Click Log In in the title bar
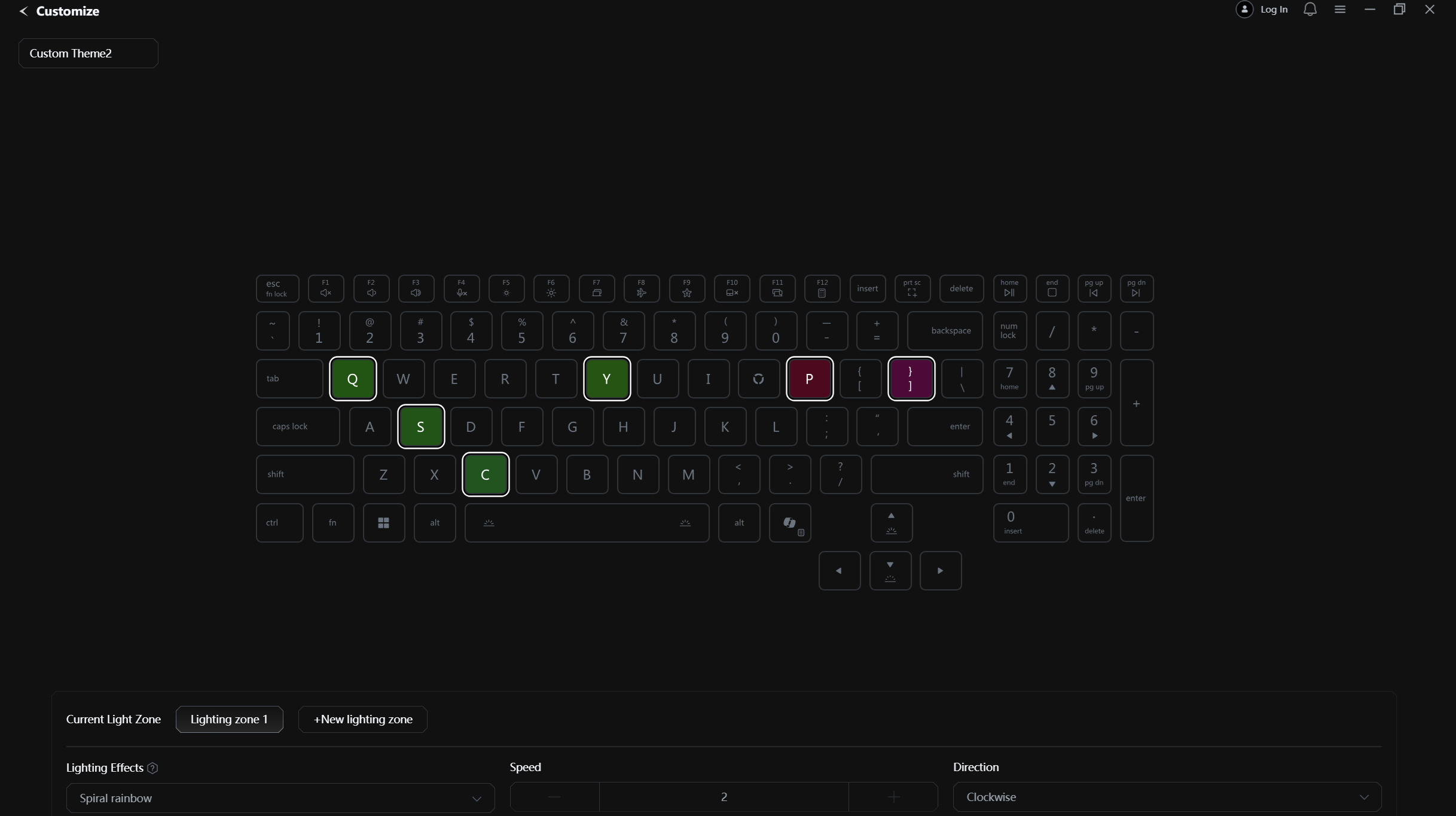Screen dimensions: 1456x816 pyautogui.click(x=1273, y=10)
